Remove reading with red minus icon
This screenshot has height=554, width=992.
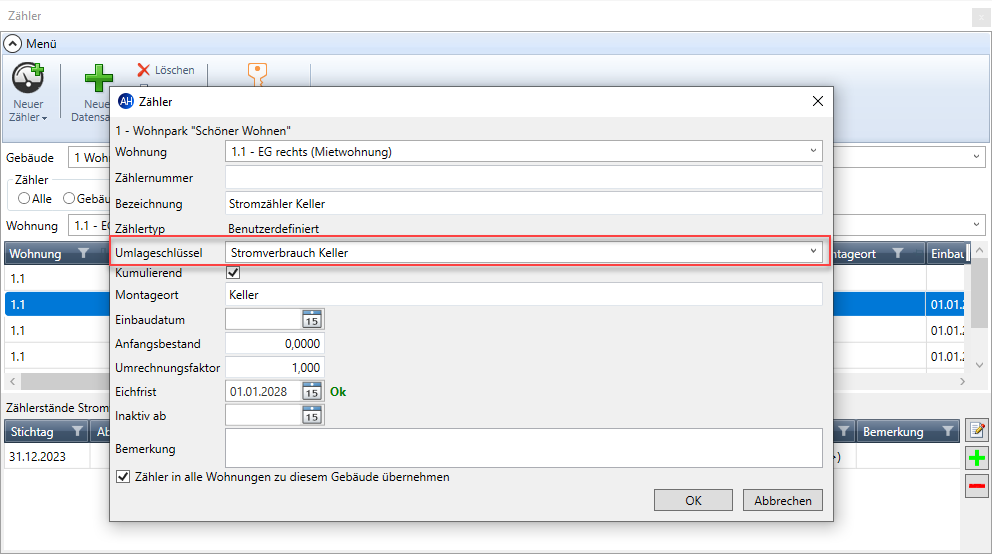[976, 486]
